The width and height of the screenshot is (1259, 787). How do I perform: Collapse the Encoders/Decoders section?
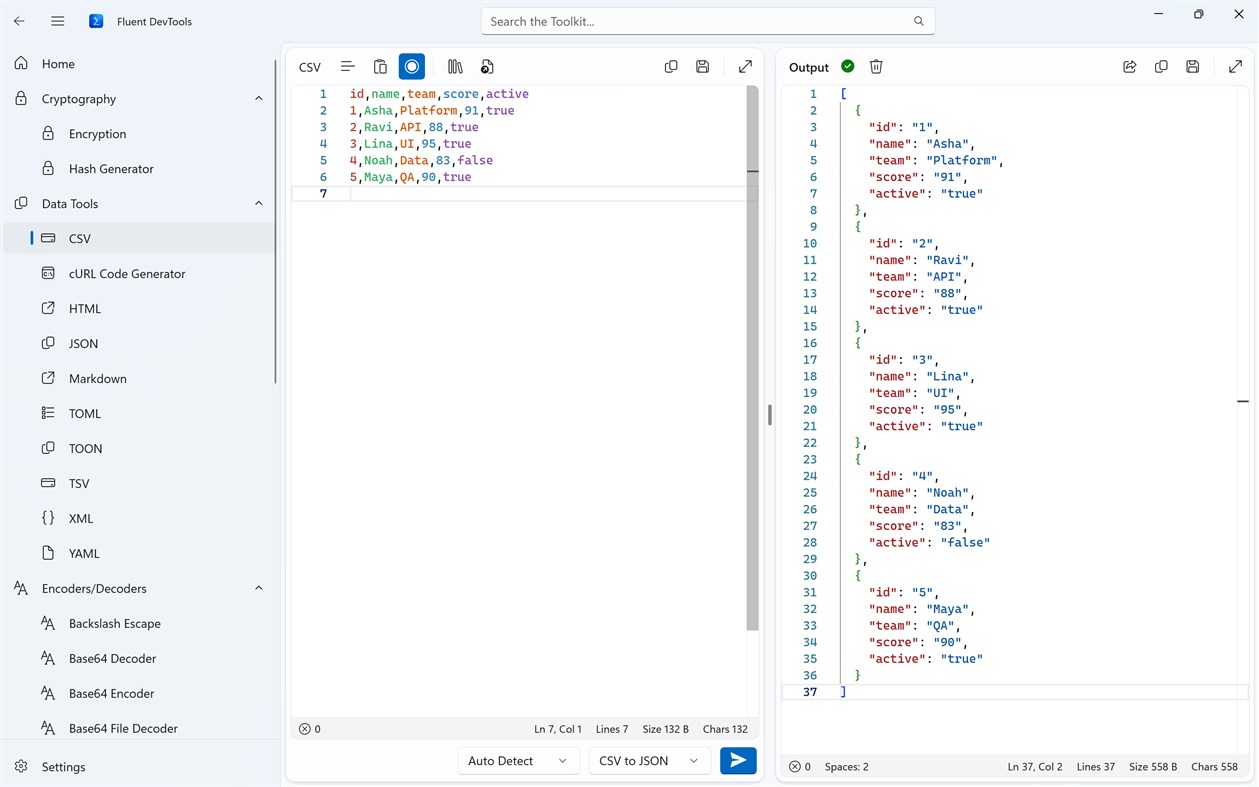[259, 589]
